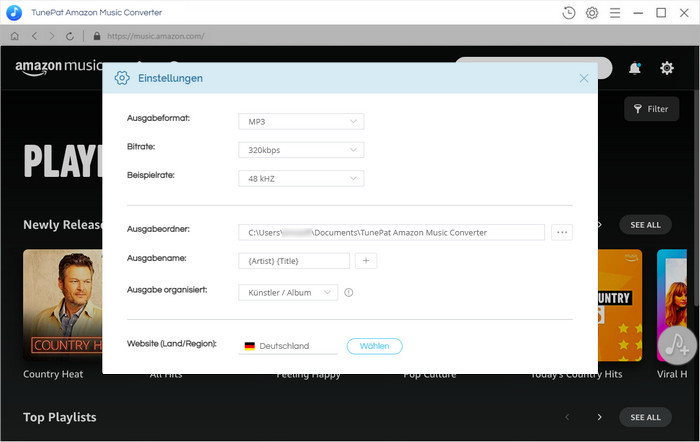700x442 pixels.
Task: Click the music.amazon.com address bar
Action: [x=155, y=36]
